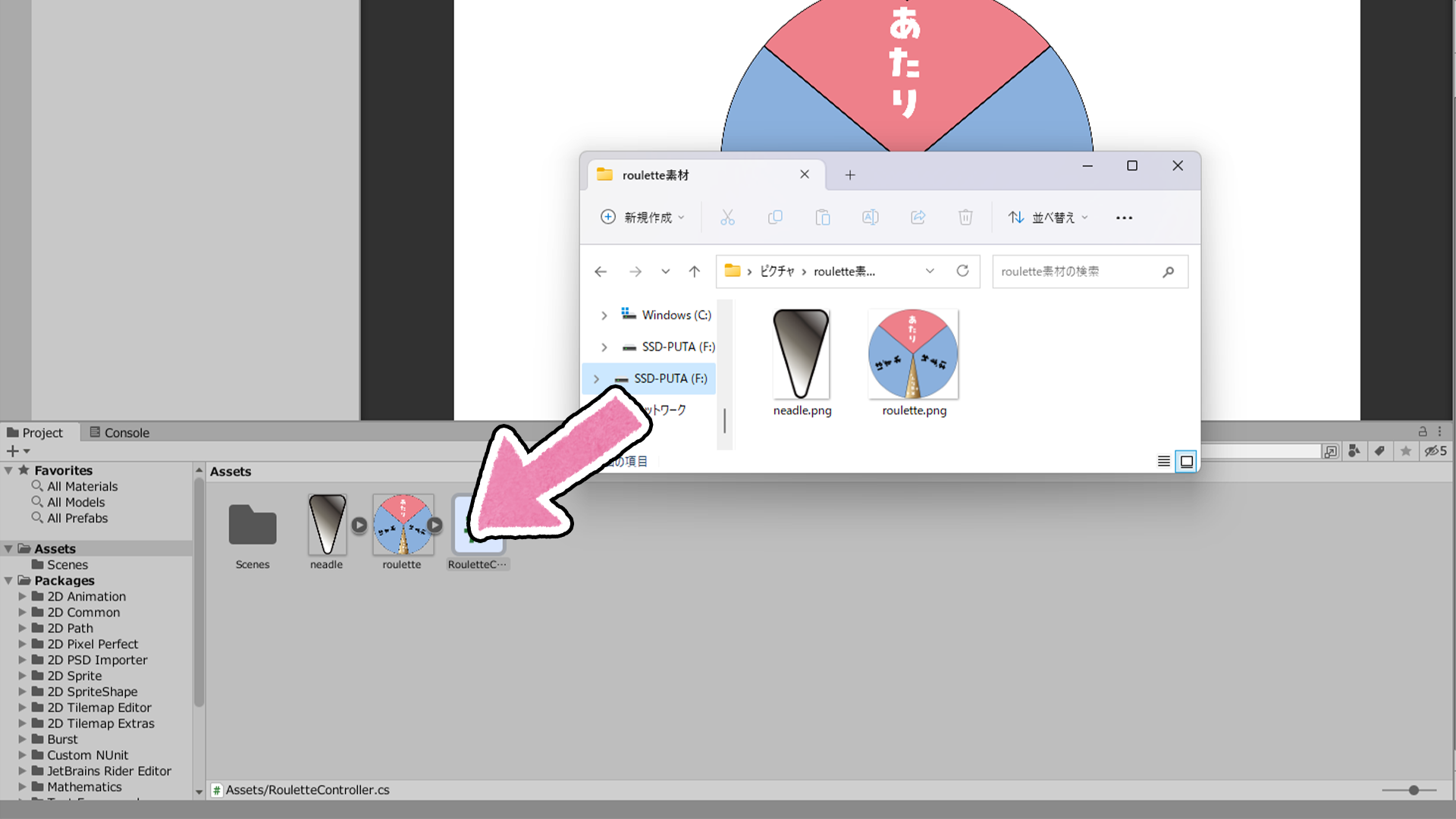Switch to the Console tab in Unity

pyautogui.click(x=126, y=432)
